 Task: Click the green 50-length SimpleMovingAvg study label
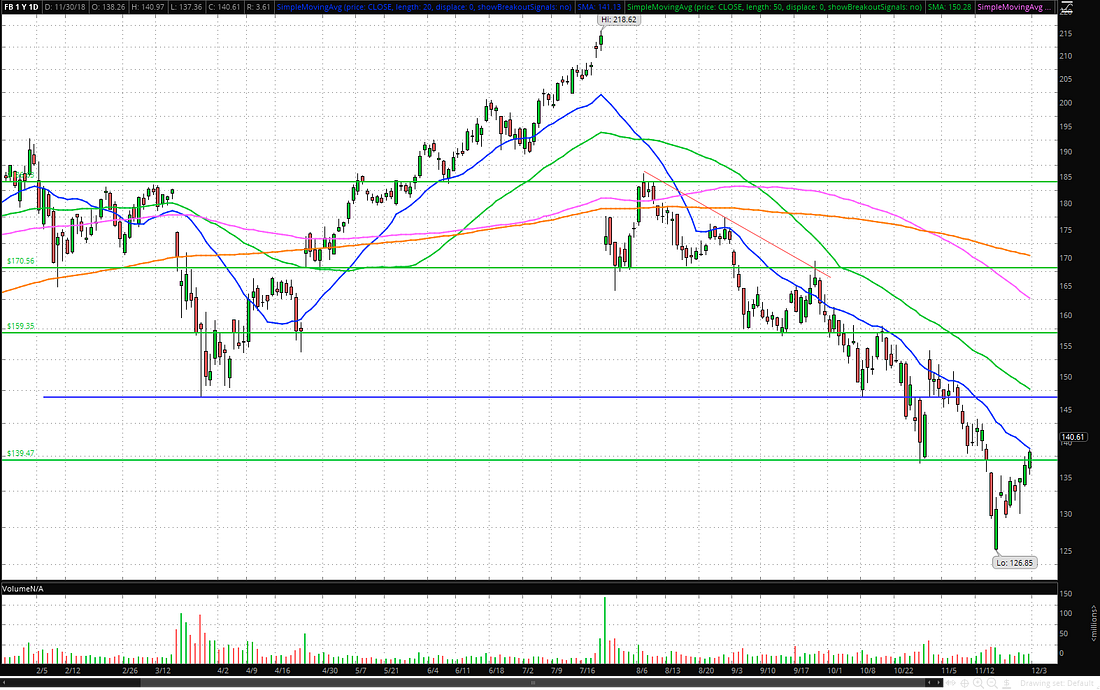point(774,7)
